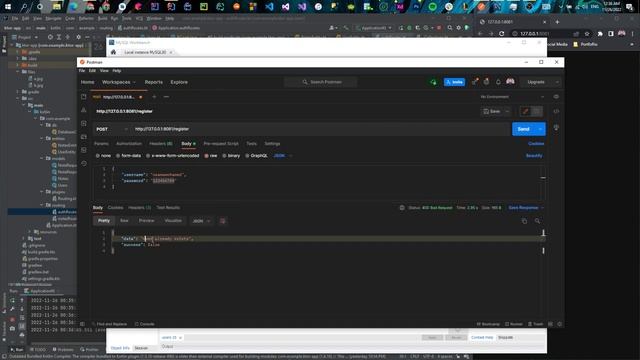Open Explore in Postman header

tap(179, 82)
